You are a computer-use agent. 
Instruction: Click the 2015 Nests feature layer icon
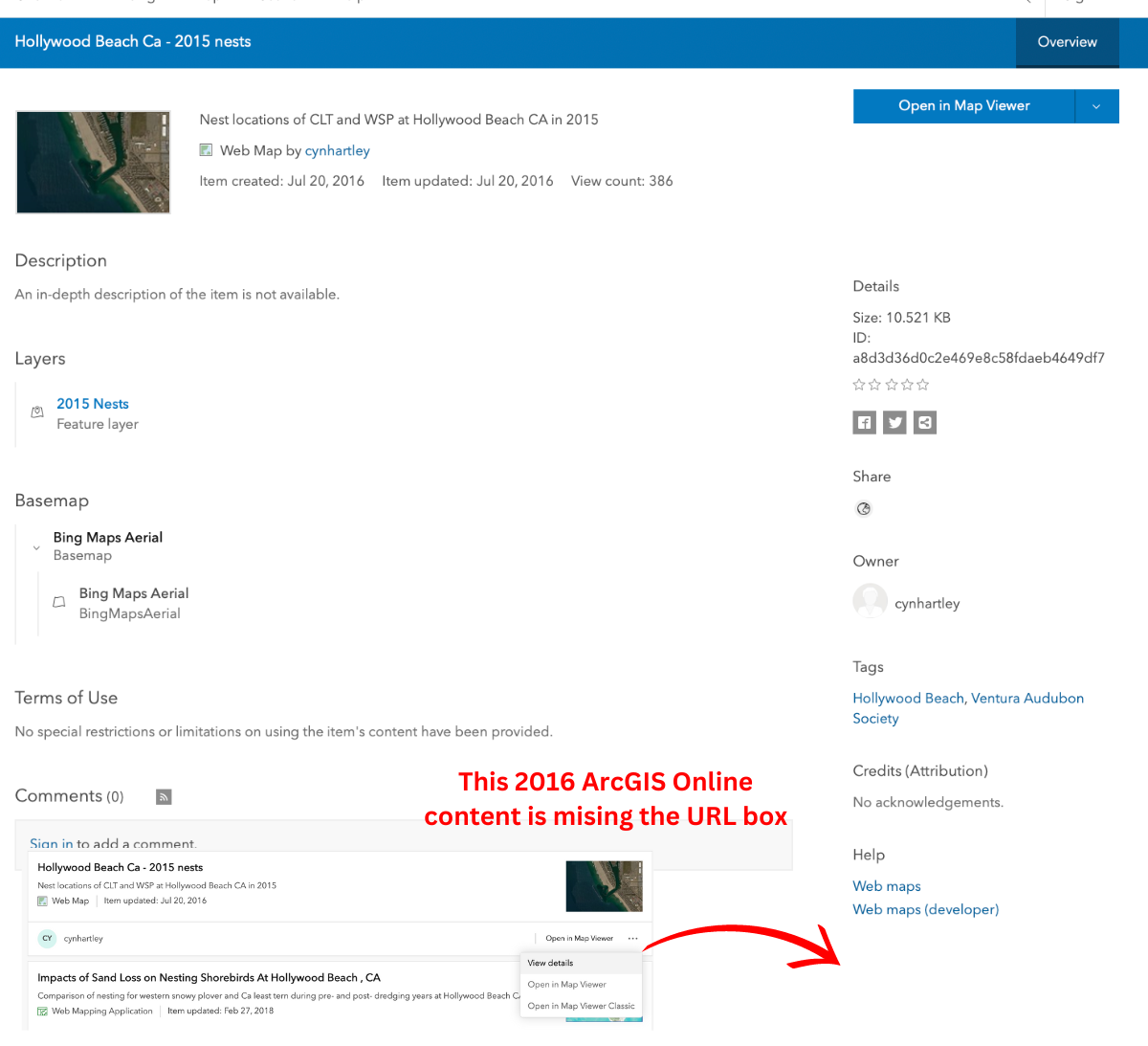point(37,412)
